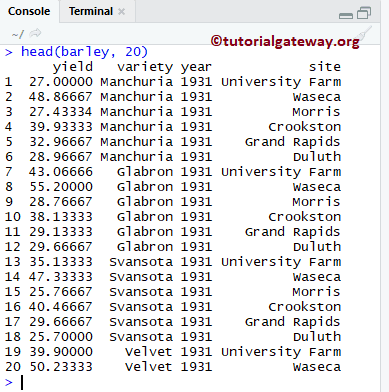Click yield value 47.33333

coord(61,277)
